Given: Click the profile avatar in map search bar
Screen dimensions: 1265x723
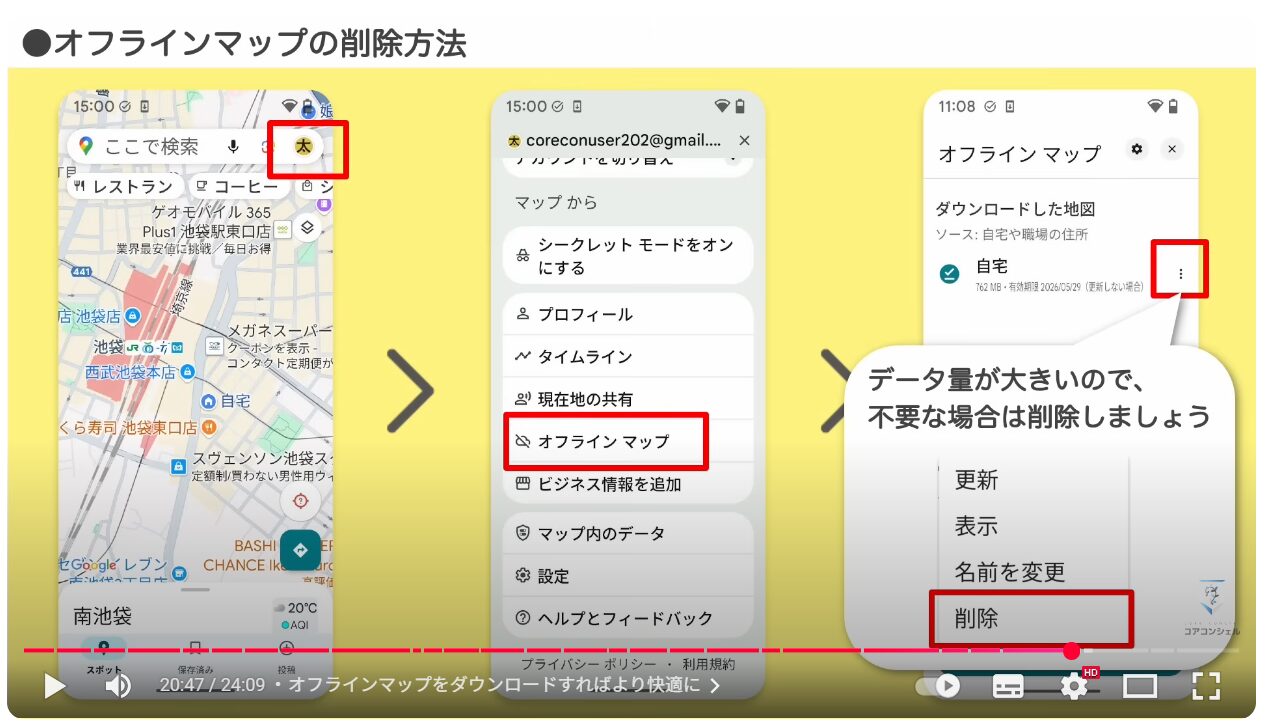Looking at the screenshot, I should click(x=304, y=146).
